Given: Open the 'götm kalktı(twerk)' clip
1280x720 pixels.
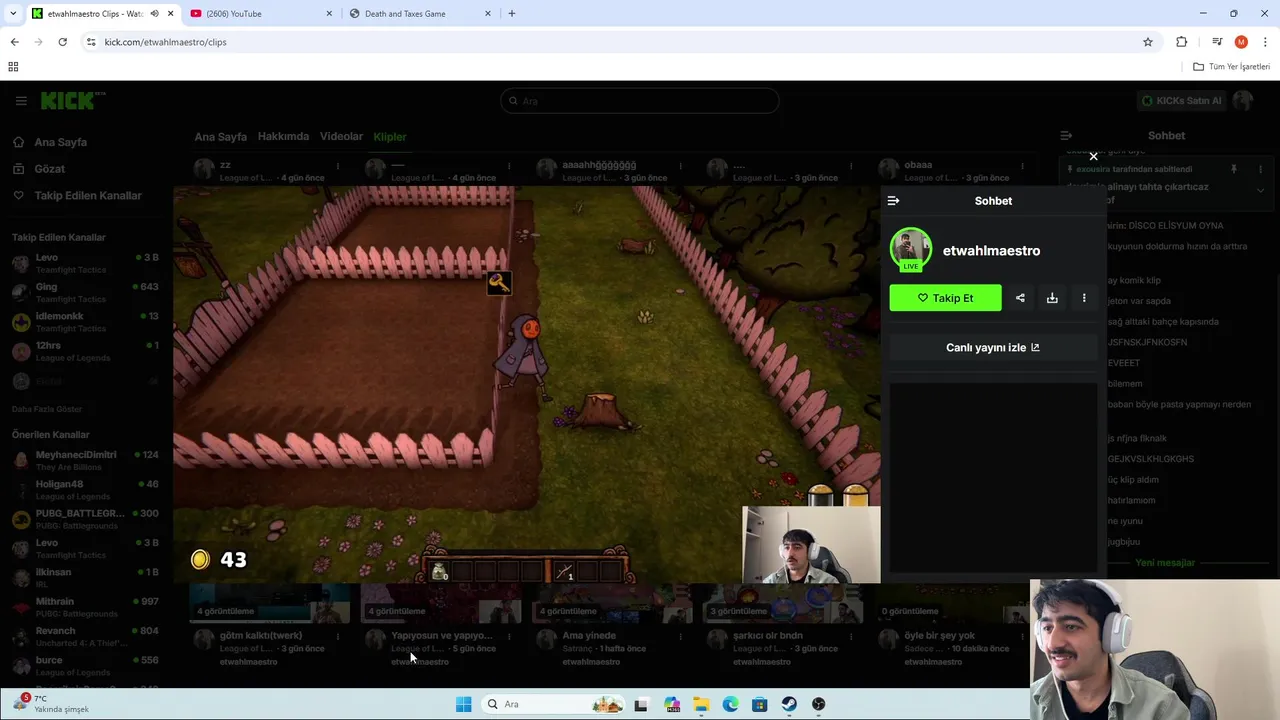Looking at the screenshot, I should pyautogui.click(x=260, y=635).
